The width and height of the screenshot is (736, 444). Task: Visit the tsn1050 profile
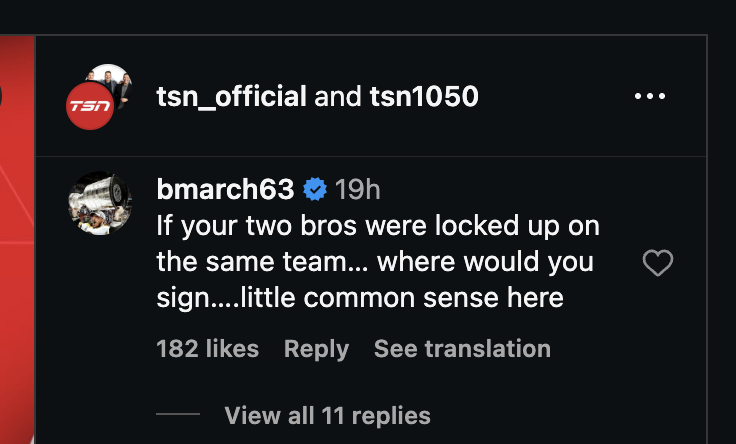[x=424, y=97]
